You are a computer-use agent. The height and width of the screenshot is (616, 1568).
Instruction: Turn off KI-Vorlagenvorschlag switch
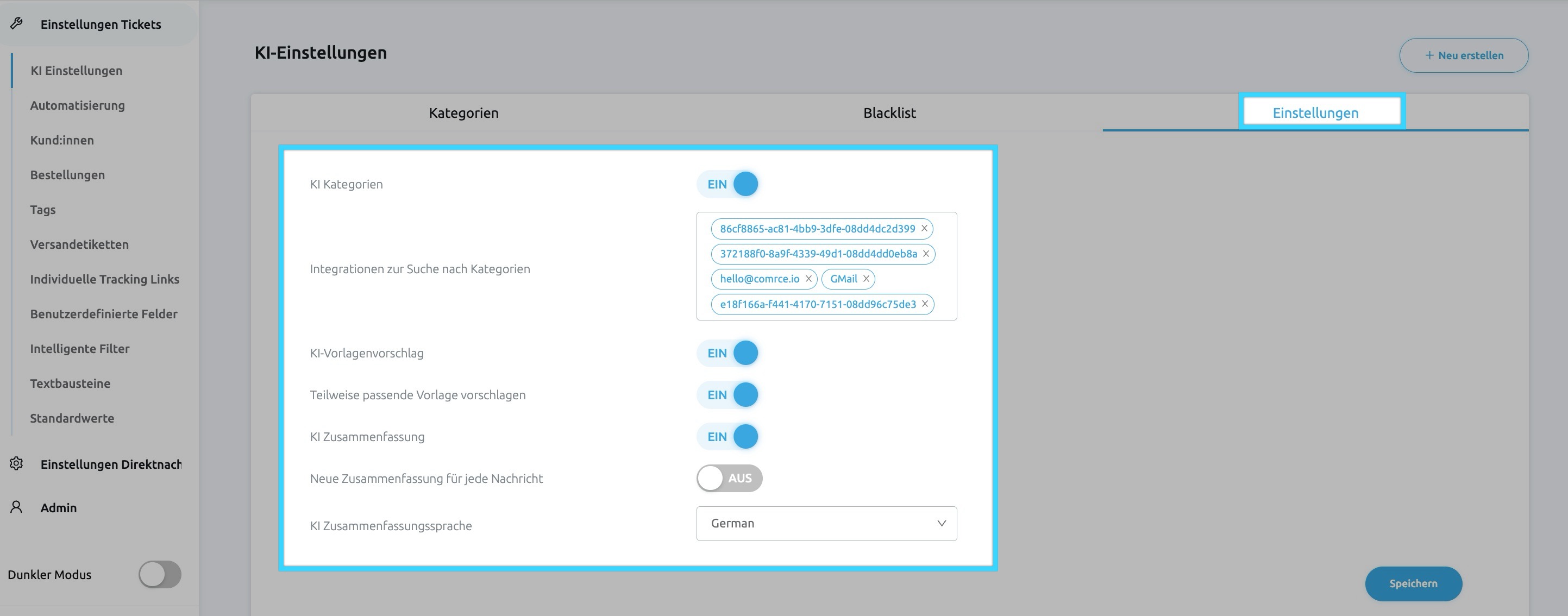pos(729,353)
